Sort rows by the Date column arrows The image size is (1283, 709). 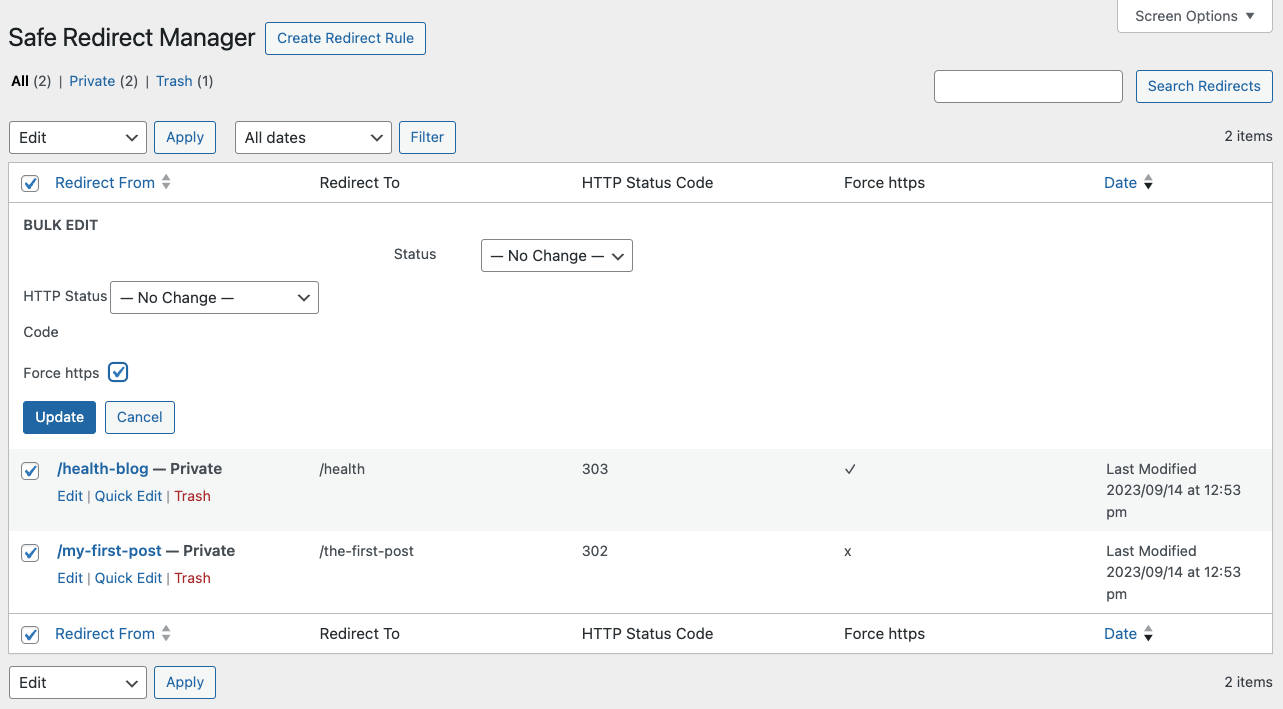pos(1146,182)
